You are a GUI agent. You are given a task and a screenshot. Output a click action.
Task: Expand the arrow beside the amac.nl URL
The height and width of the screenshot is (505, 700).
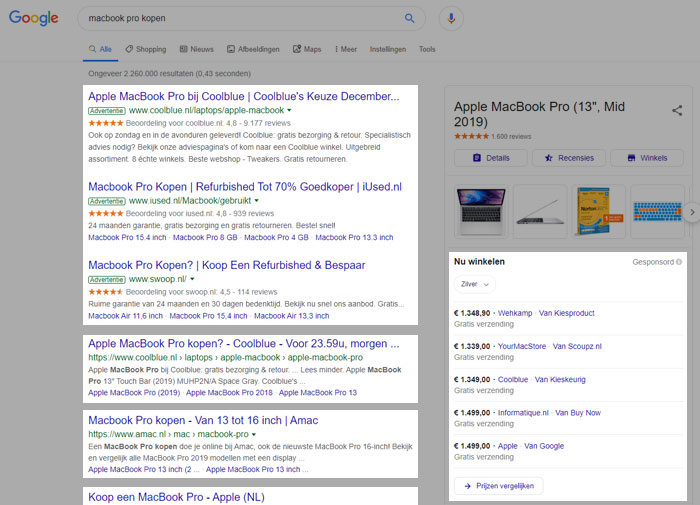tap(254, 434)
